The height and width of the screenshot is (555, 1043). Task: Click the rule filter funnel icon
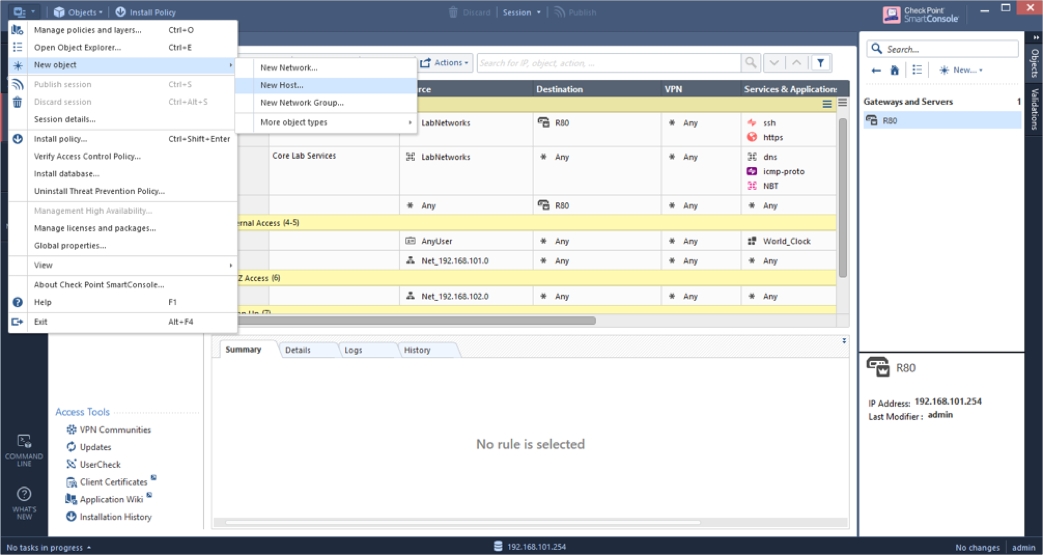pyautogui.click(x=820, y=63)
